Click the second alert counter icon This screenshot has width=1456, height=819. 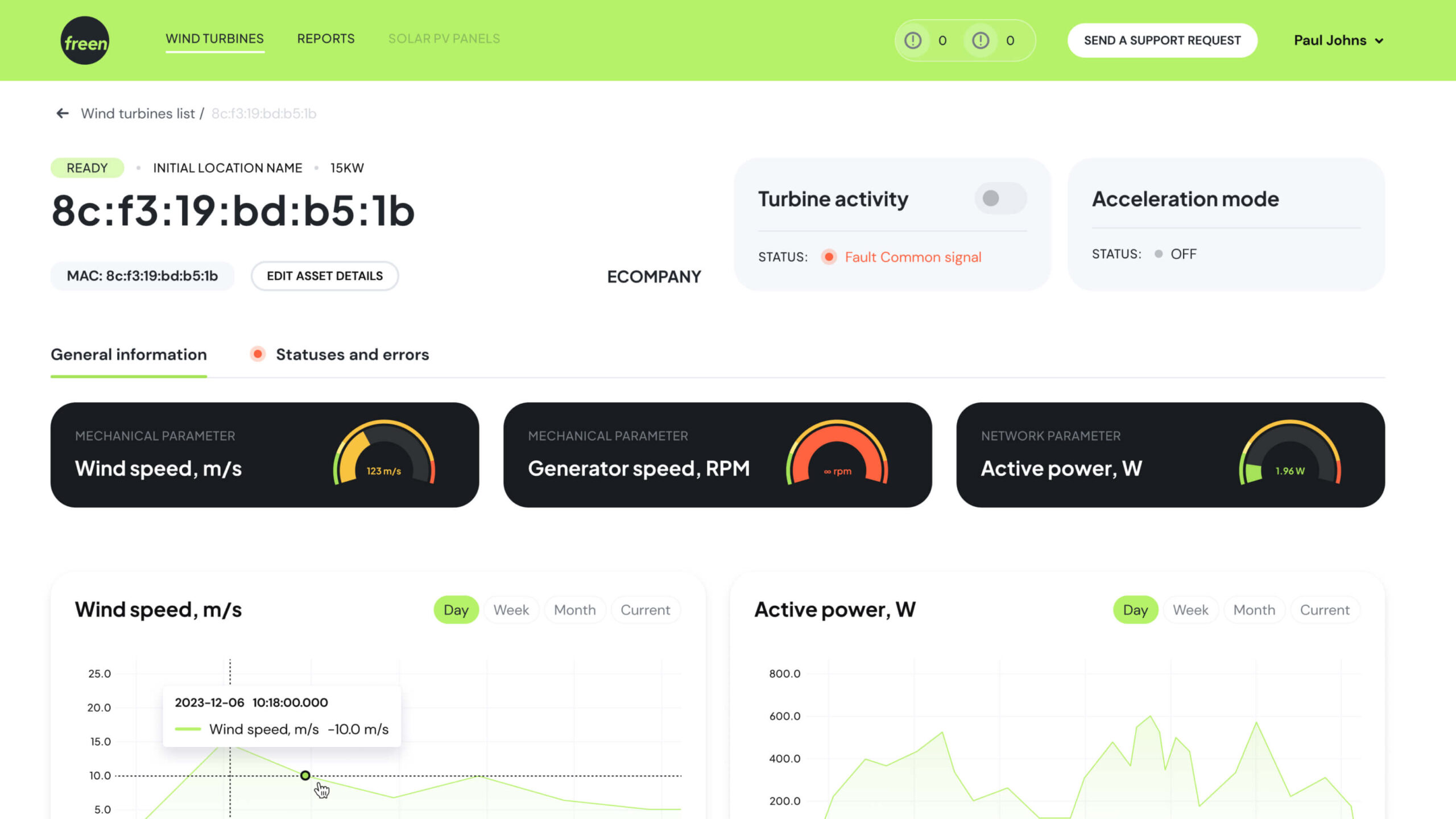(981, 40)
